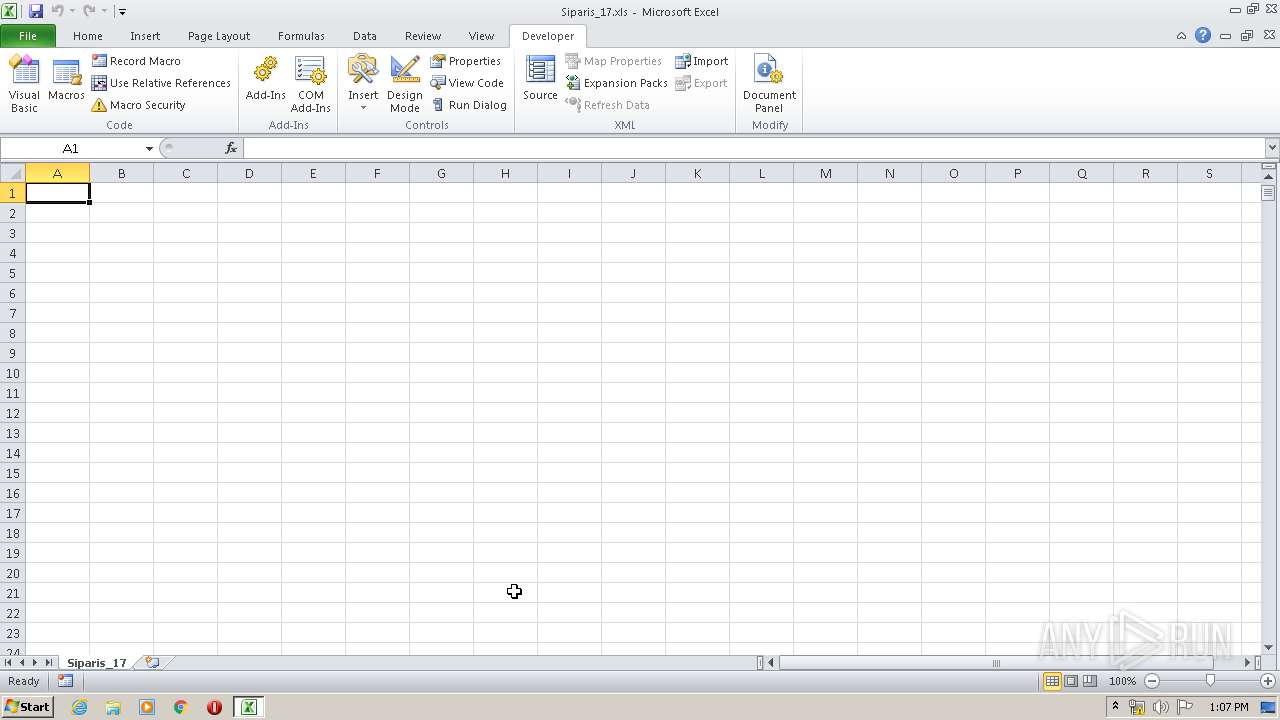Click the taskbar clock
The height and width of the screenshot is (720, 1280).
coord(1229,707)
